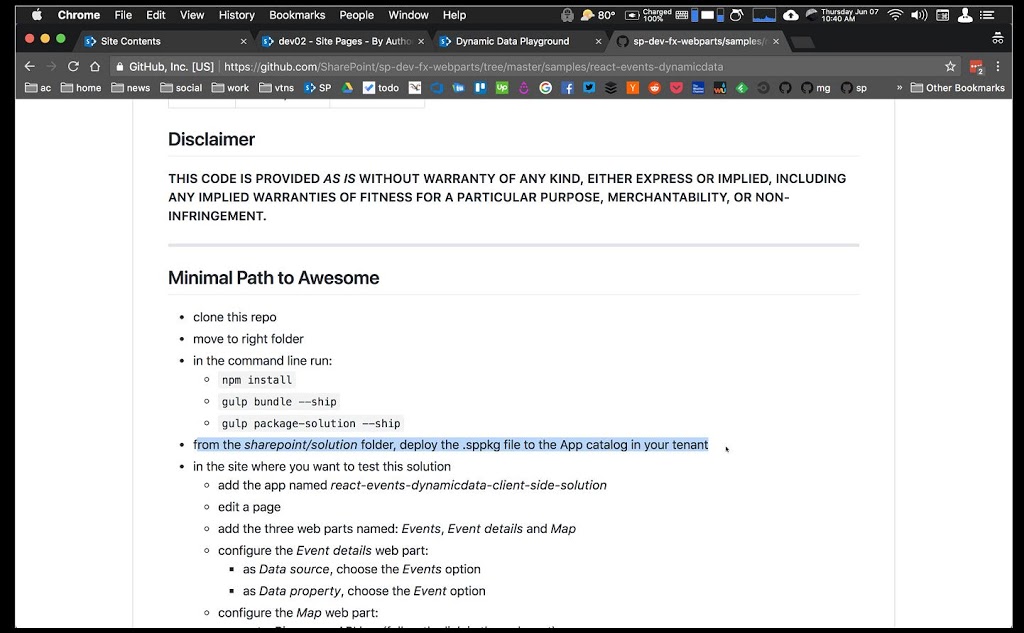Switch to the Site Contents tab
Image resolution: width=1024 pixels, height=633 pixels.
pos(163,41)
